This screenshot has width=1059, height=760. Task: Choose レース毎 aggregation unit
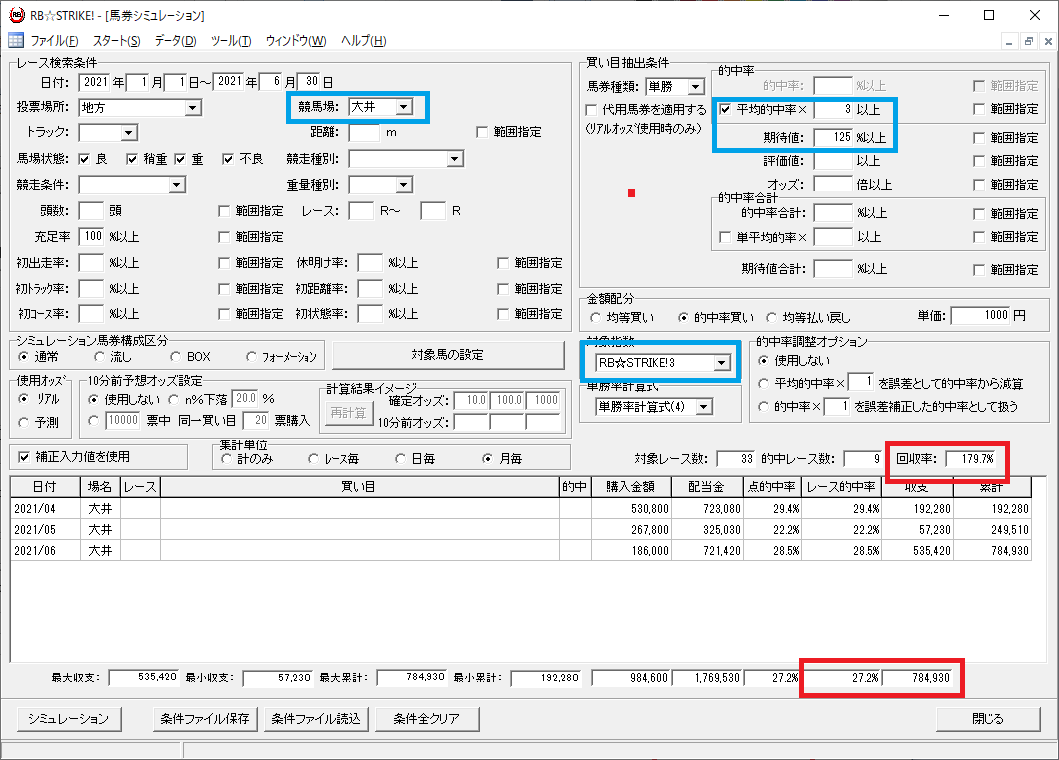(x=313, y=459)
